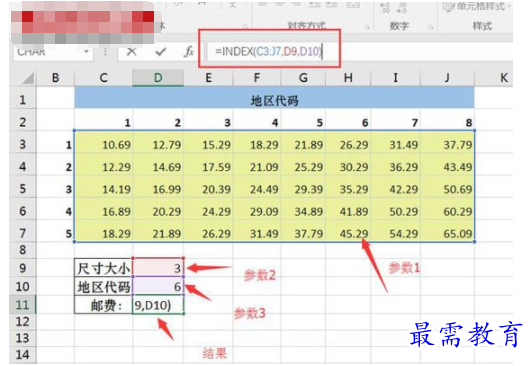
Task: Select column H header
Action: click(x=348, y=78)
